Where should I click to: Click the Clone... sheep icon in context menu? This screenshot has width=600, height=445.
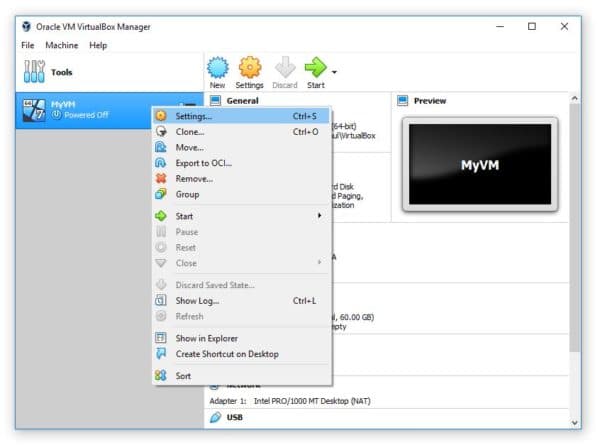(160, 131)
